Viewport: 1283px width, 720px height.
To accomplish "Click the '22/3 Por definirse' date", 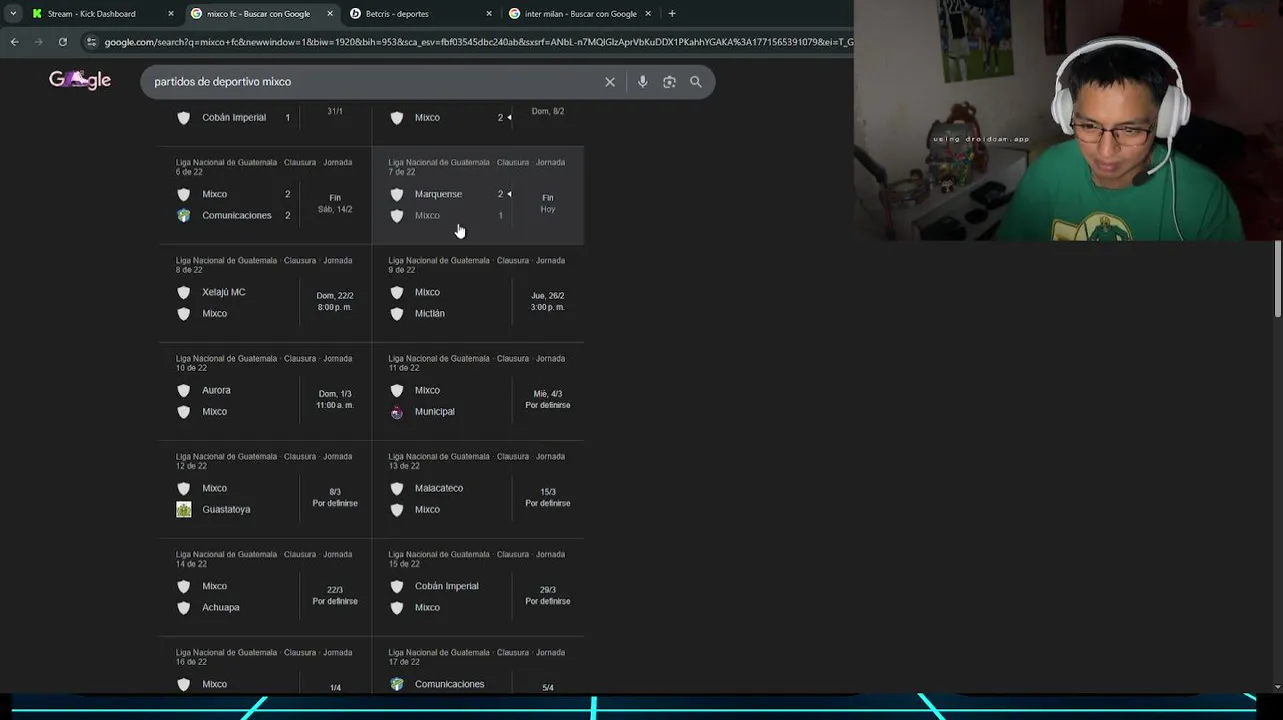I will tap(335, 595).
